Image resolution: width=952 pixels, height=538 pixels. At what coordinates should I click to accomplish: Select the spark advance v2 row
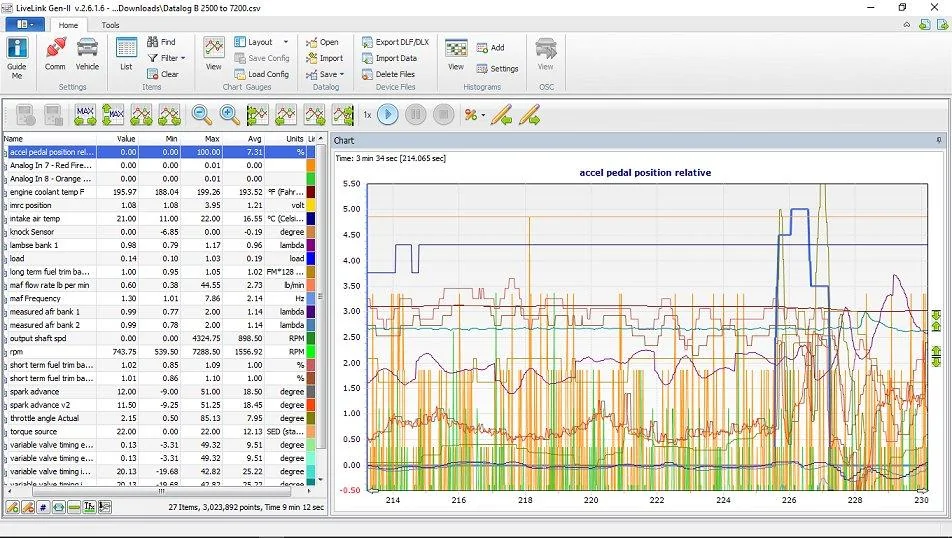(159, 405)
